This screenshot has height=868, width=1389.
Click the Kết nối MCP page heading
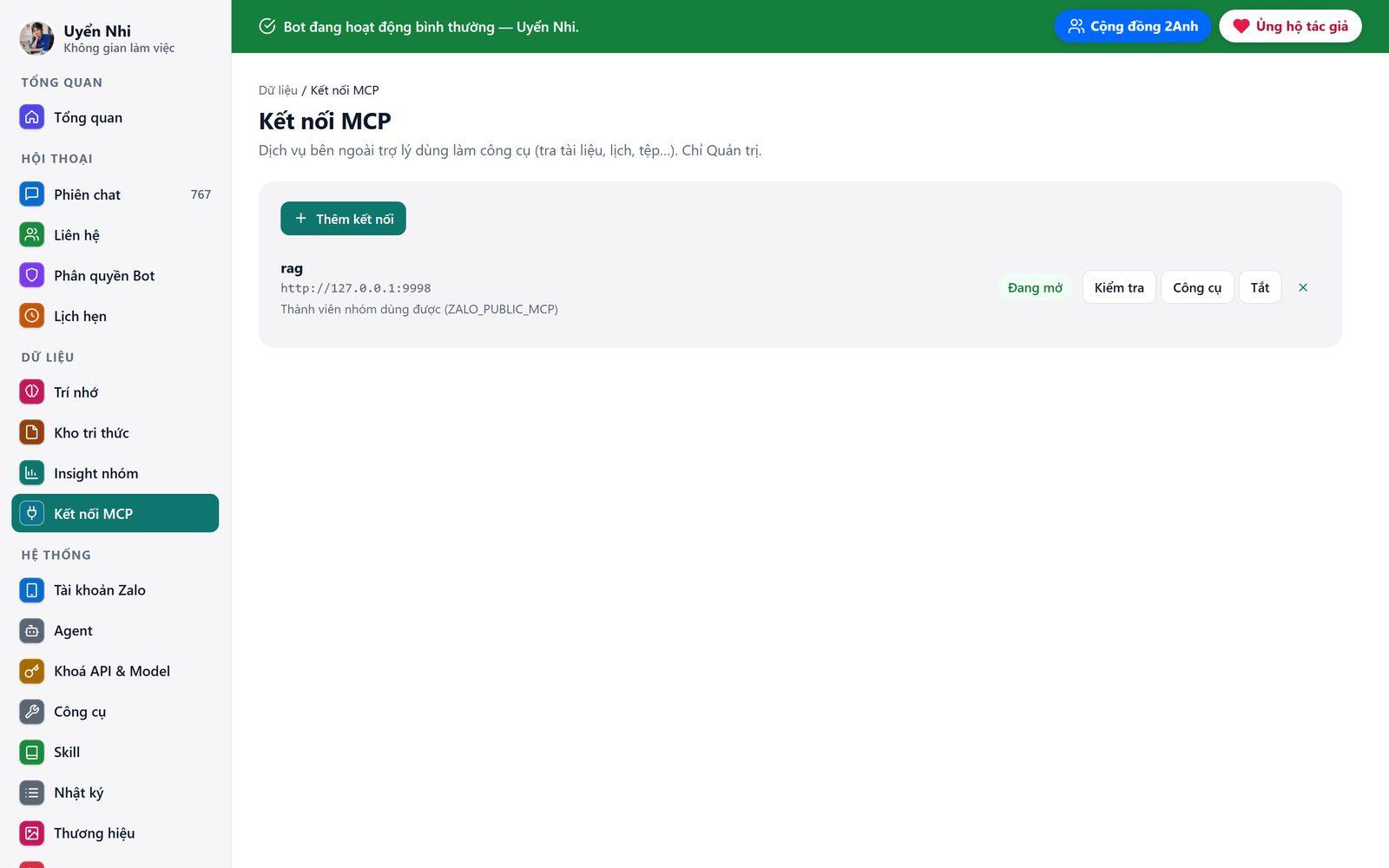click(x=325, y=121)
